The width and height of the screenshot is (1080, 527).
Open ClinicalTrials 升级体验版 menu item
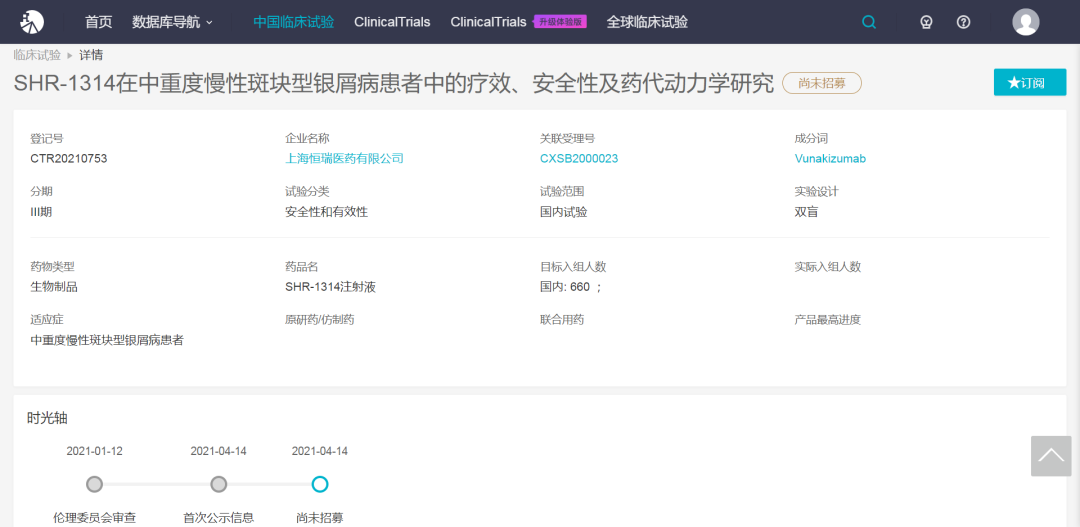tap(518, 22)
